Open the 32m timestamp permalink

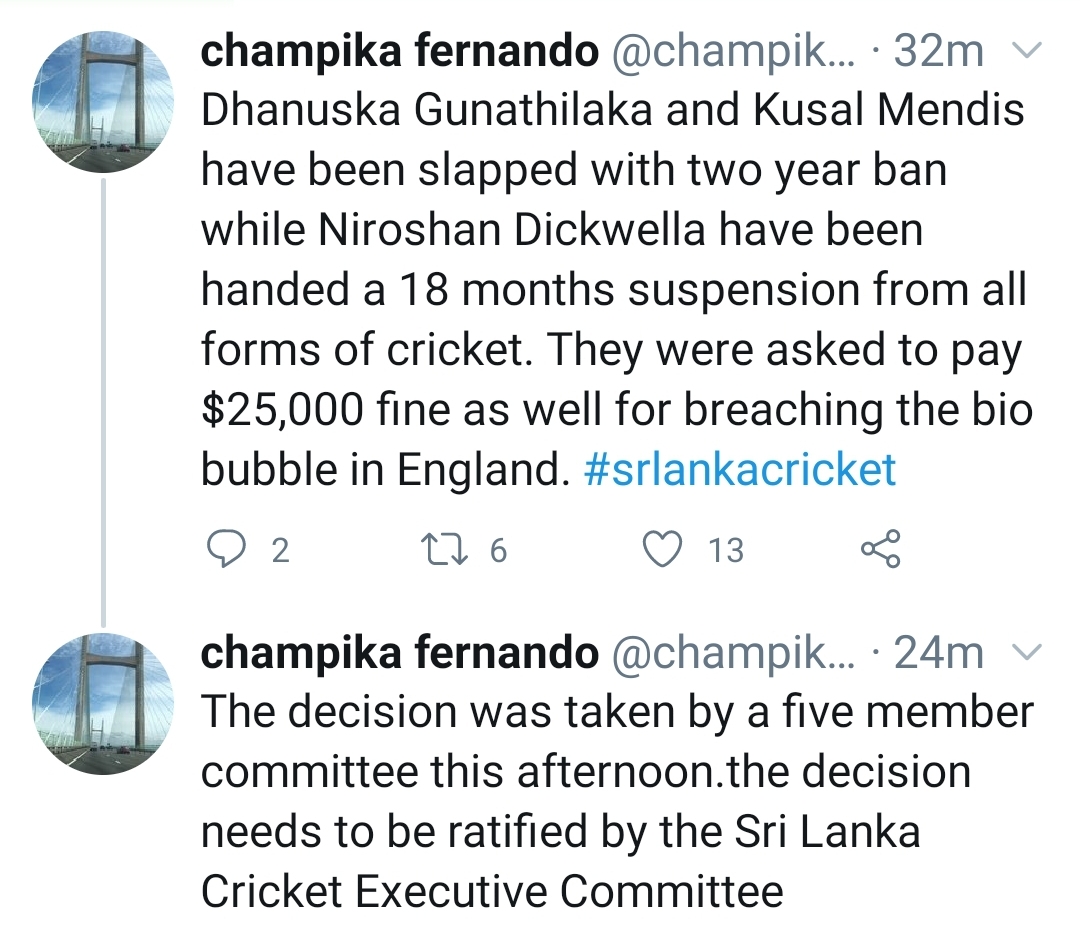[939, 51]
